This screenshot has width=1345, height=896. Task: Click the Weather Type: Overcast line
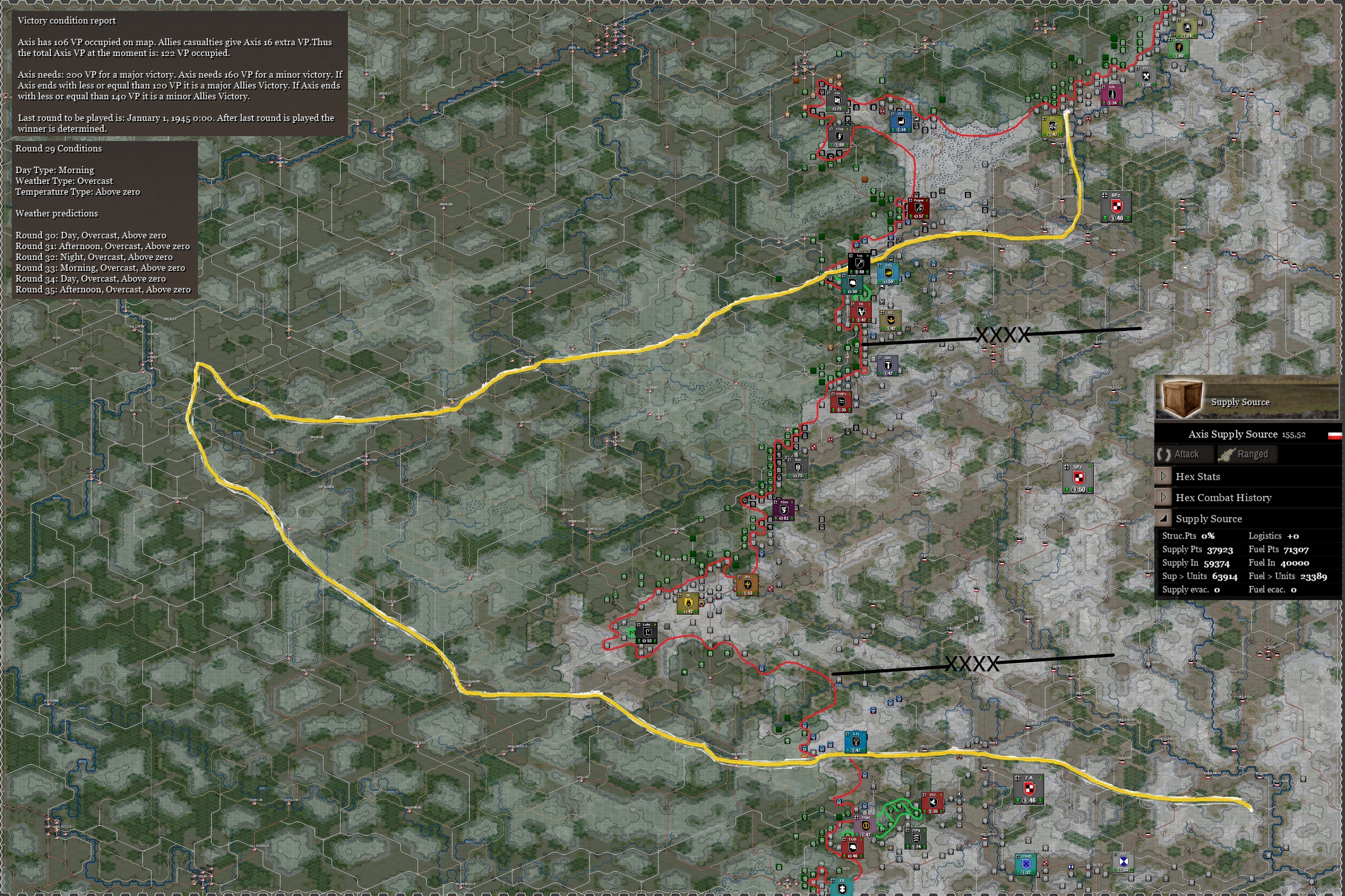[x=64, y=181]
